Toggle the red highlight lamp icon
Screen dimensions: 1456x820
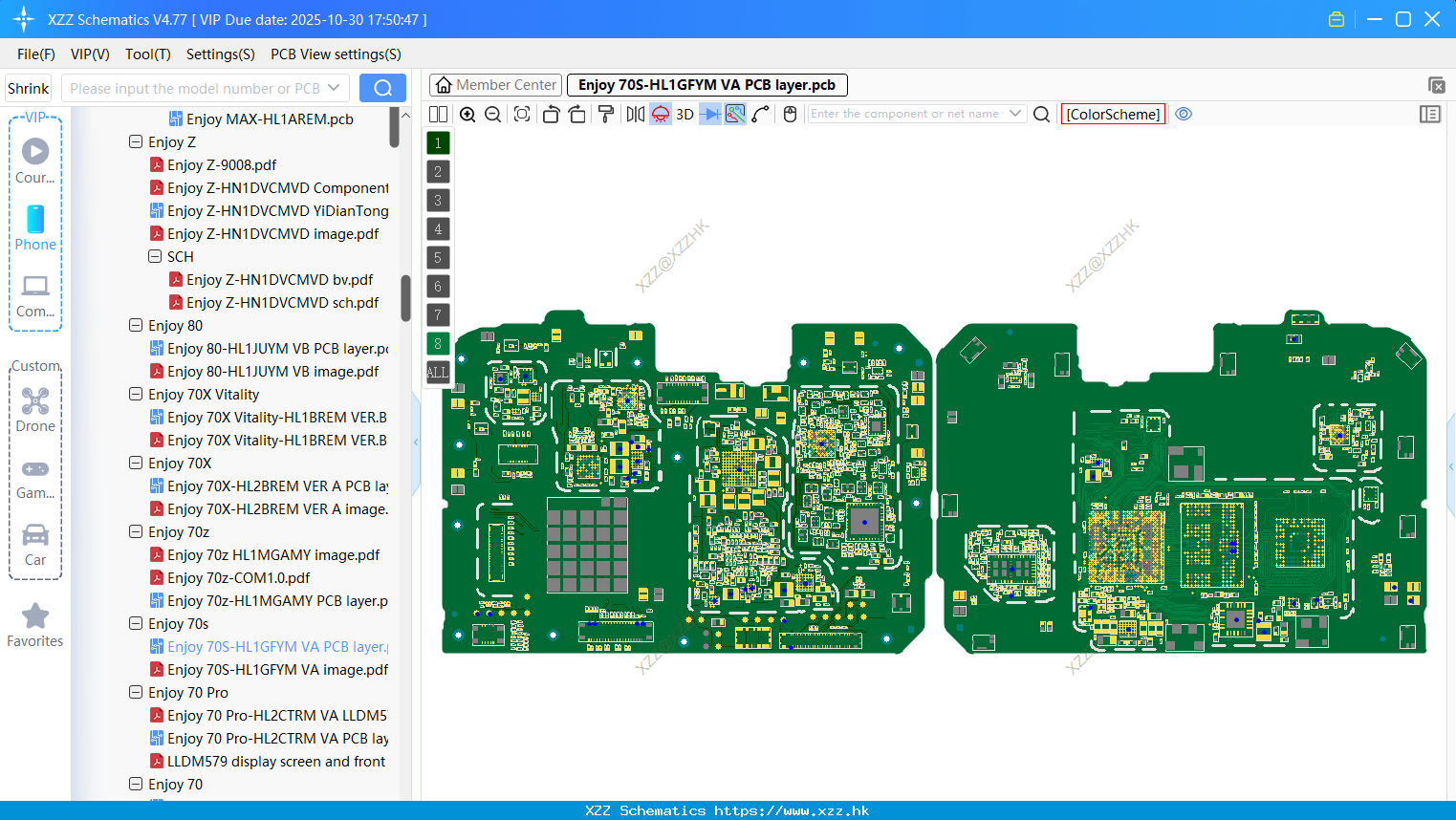(661, 114)
